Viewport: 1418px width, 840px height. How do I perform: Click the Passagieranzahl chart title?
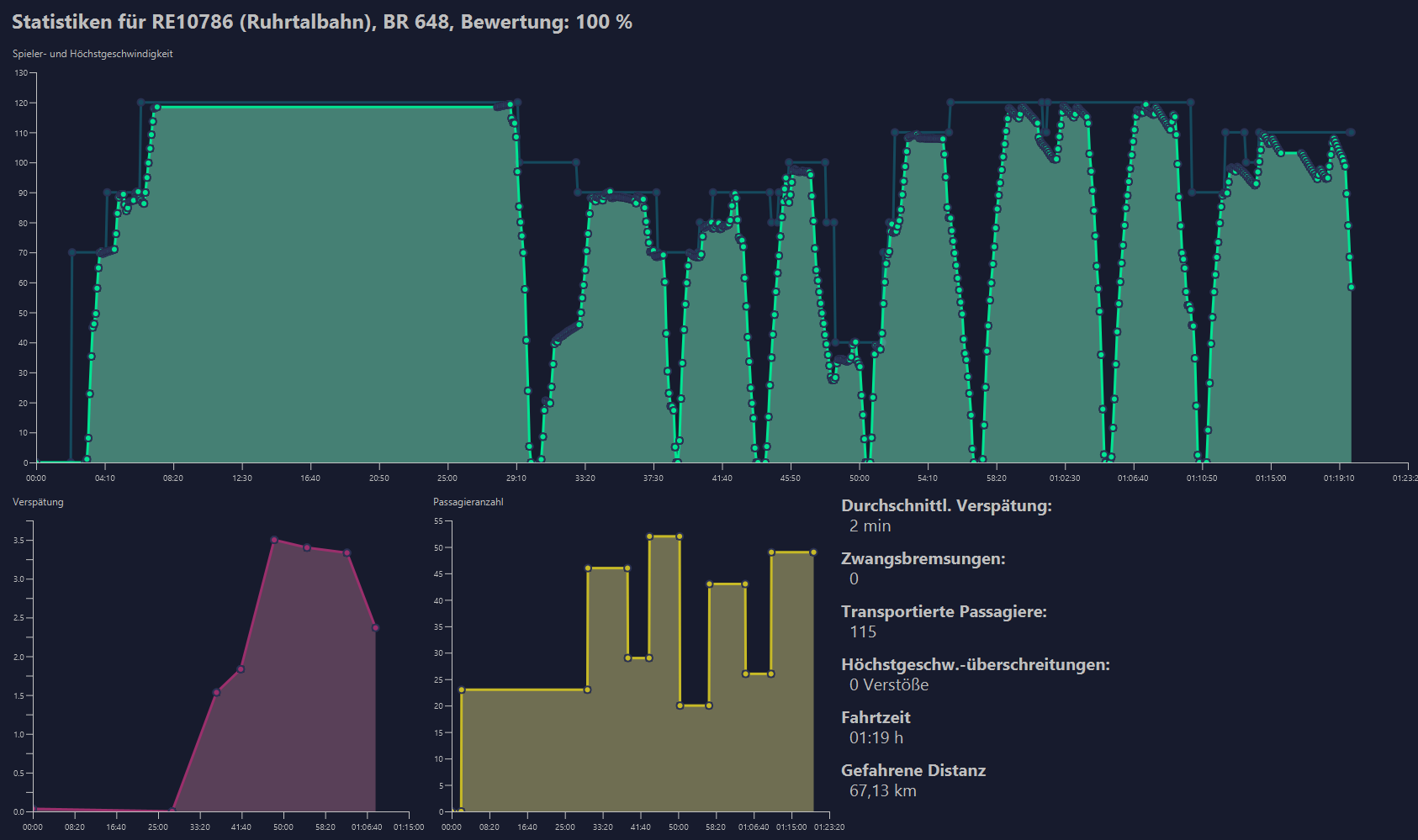pos(468,502)
